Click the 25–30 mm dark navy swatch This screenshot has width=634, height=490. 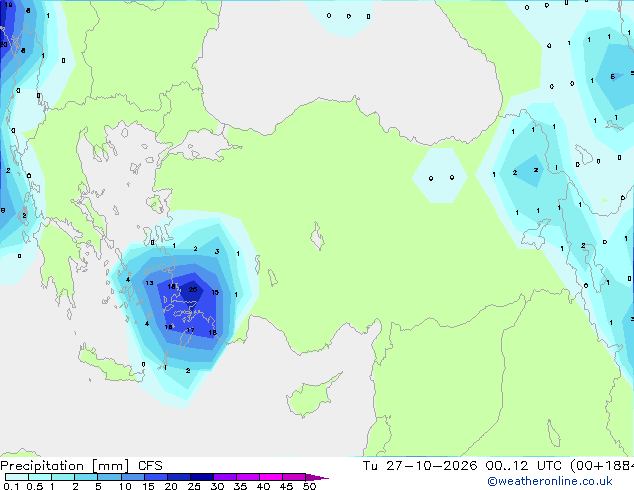202,477
